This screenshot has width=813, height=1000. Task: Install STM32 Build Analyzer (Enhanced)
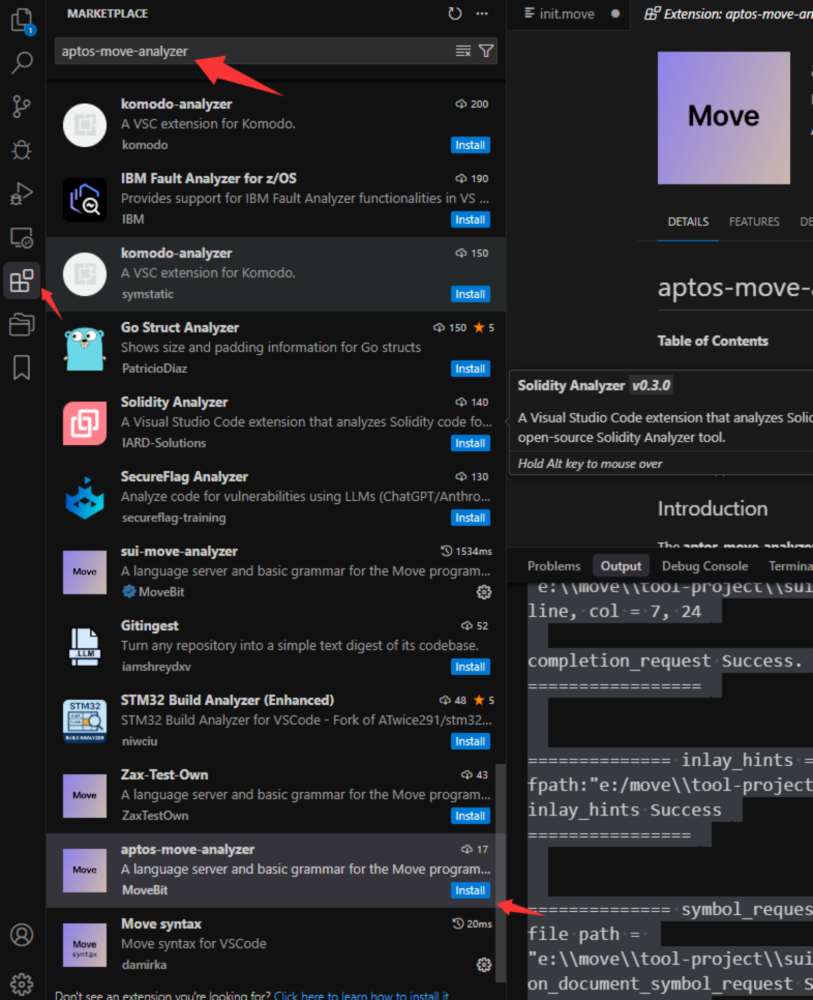pyautogui.click(x=470, y=742)
